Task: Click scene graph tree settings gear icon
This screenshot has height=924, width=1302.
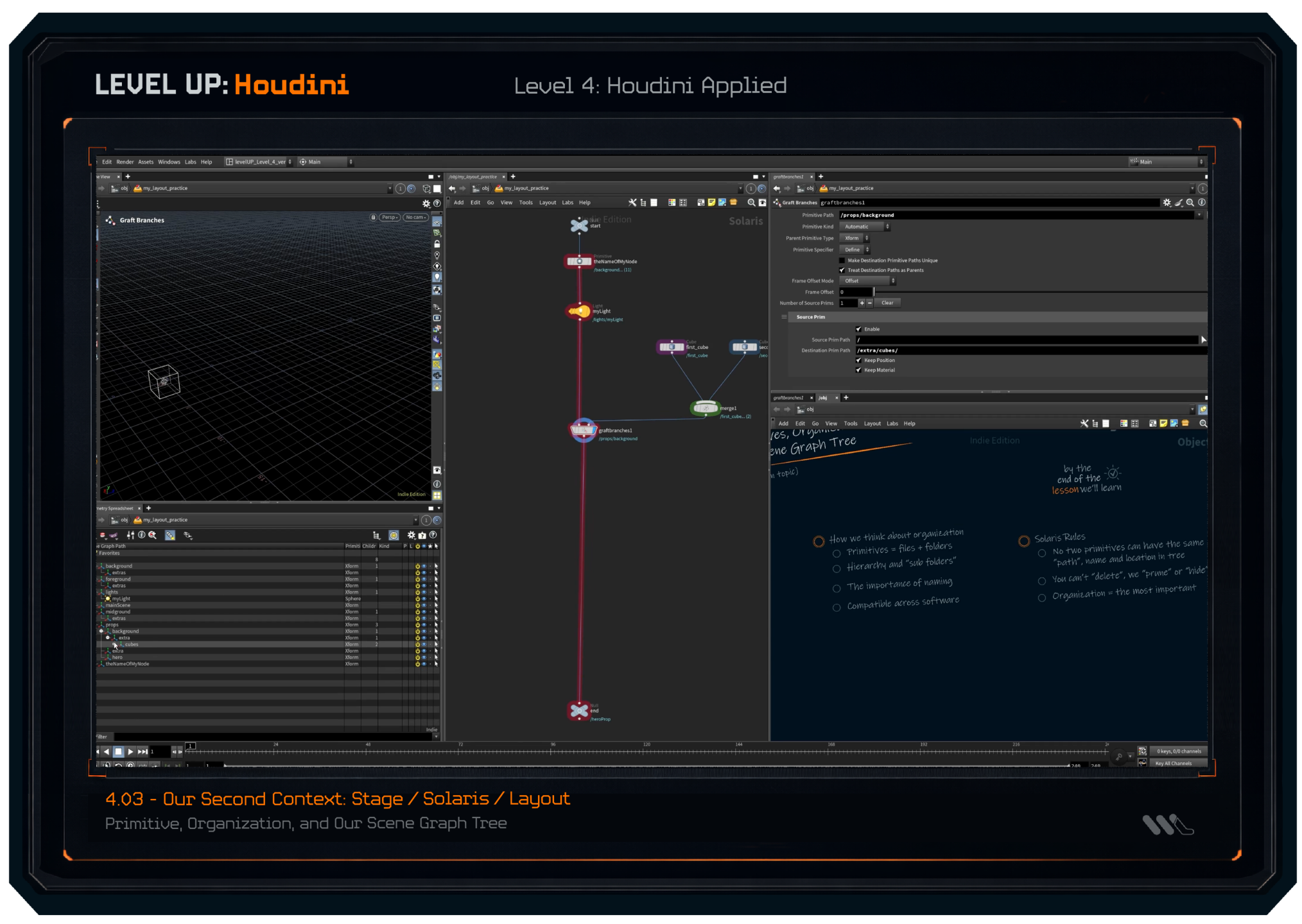Action: 411,535
